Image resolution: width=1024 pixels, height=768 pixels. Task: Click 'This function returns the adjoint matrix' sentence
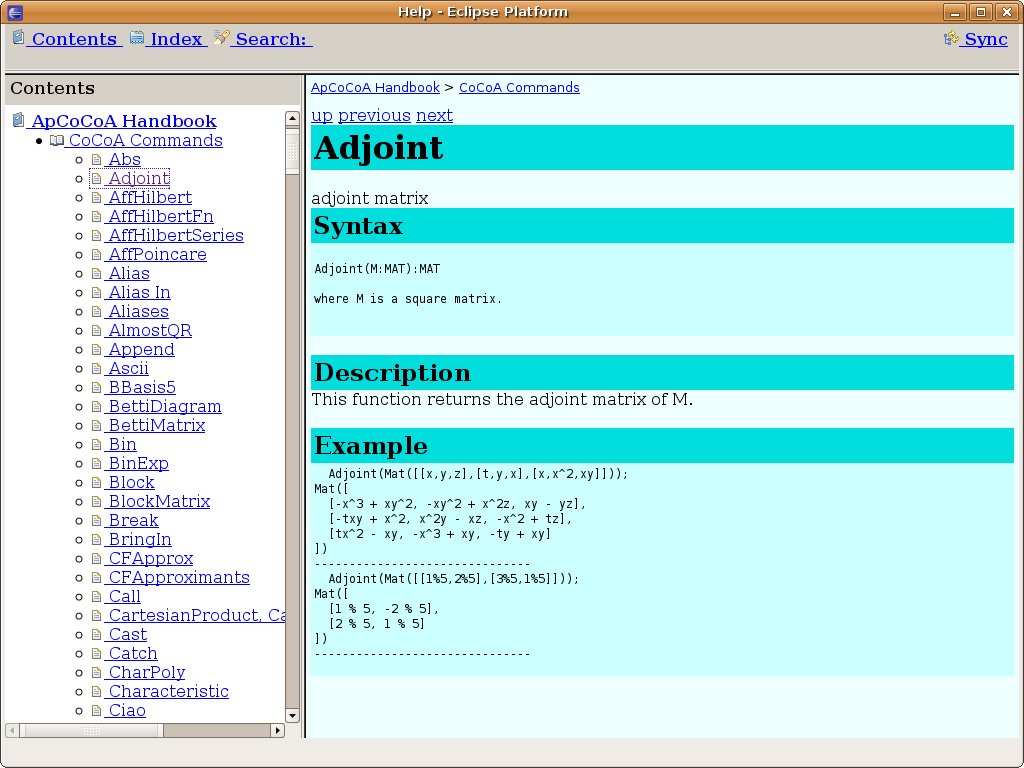click(x=502, y=399)
